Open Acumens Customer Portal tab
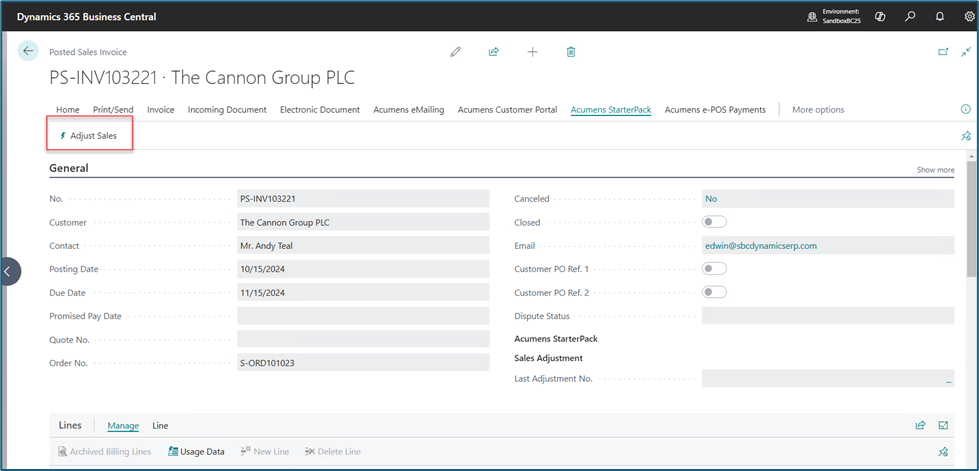 pos(508,109)
